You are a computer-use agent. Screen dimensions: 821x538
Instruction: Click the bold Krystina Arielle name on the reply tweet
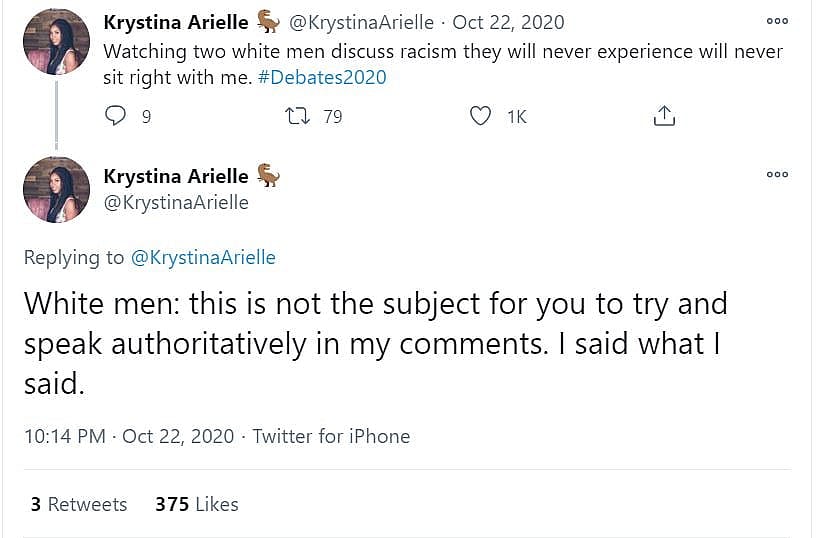[x=176, y=176]
